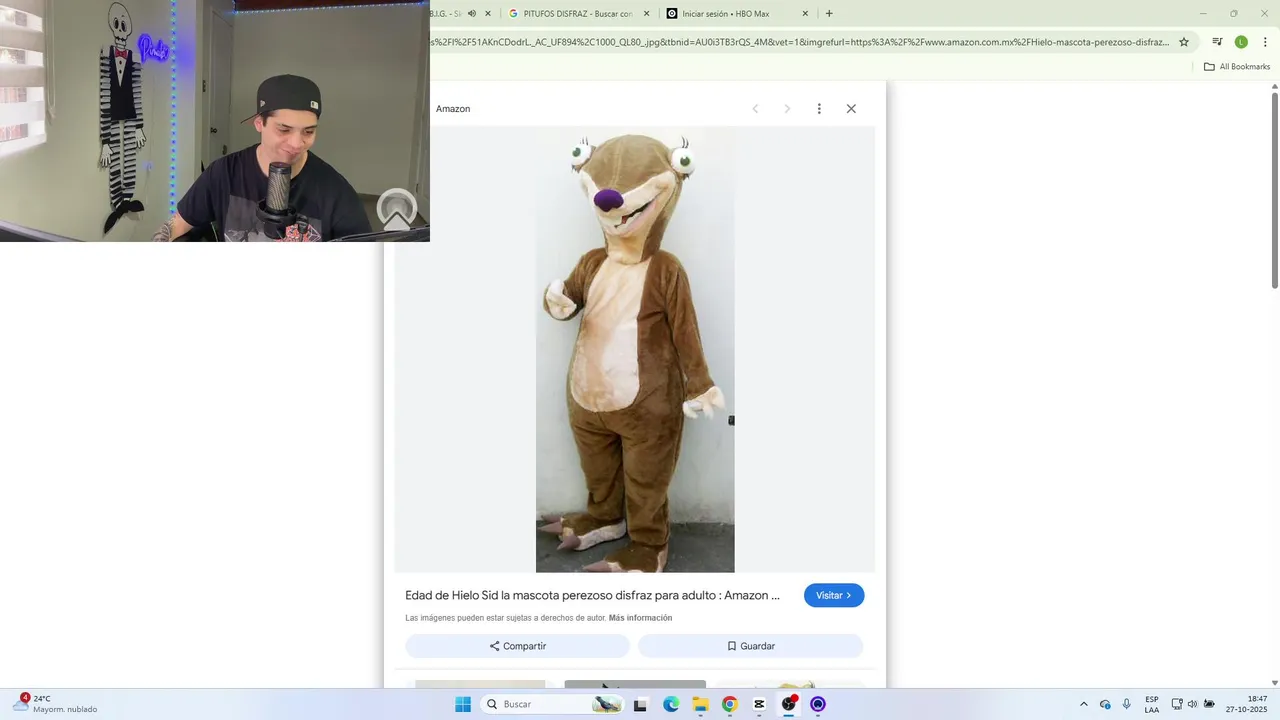
Task: Click the Sid sloth costume image
Action: 635,350
